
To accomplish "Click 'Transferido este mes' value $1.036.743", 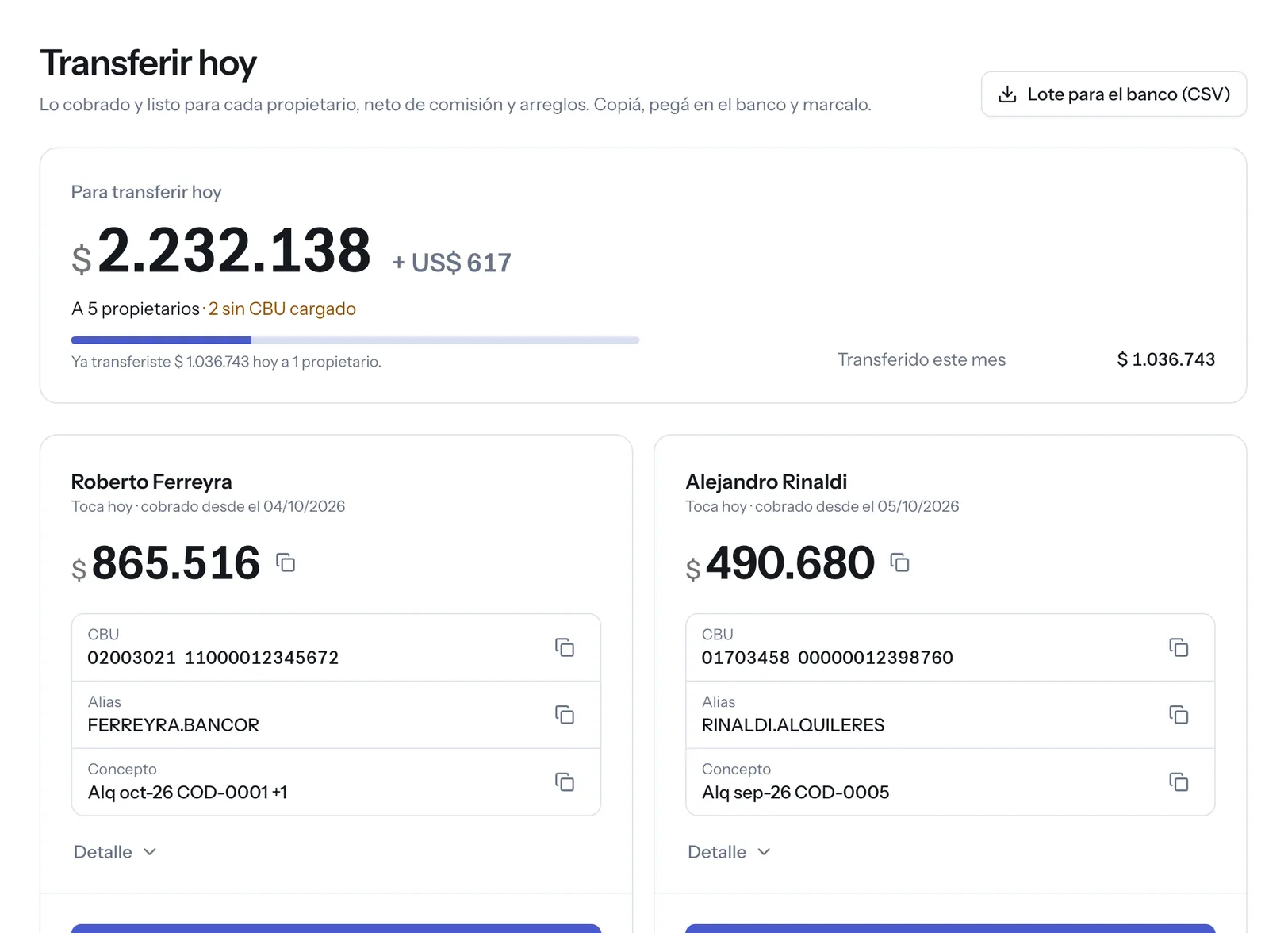I will click(1166, 359).
